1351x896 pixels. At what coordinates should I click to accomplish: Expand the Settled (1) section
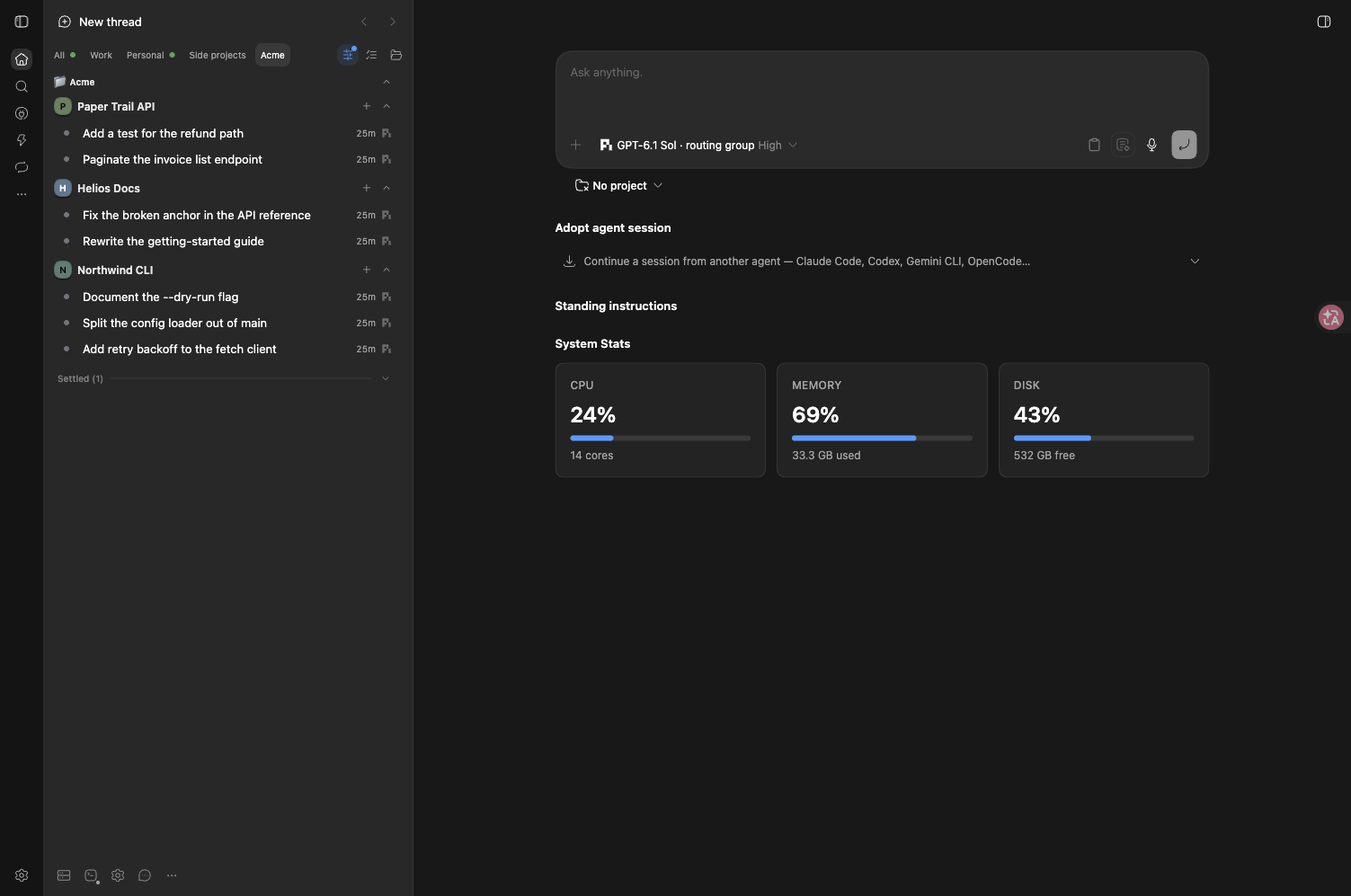224,378
